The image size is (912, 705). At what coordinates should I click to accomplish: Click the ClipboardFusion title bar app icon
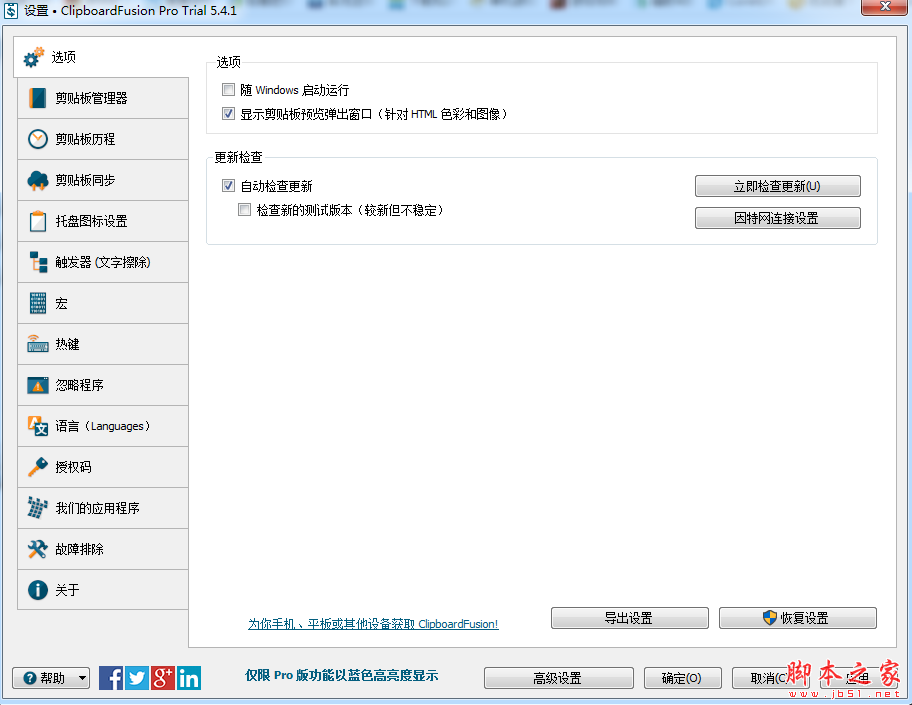(x=10, y=10)
